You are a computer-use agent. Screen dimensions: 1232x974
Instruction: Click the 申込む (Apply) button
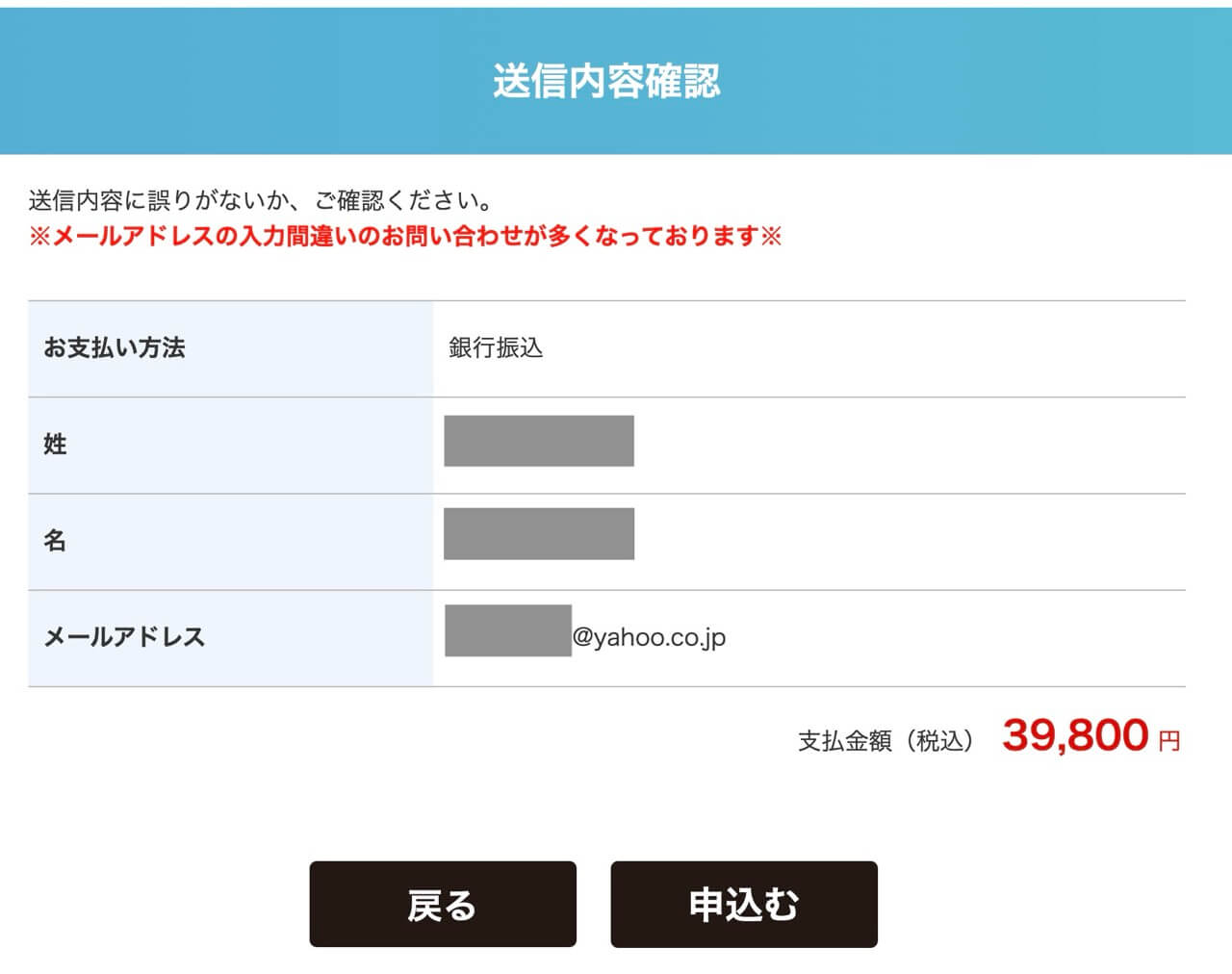744,904
